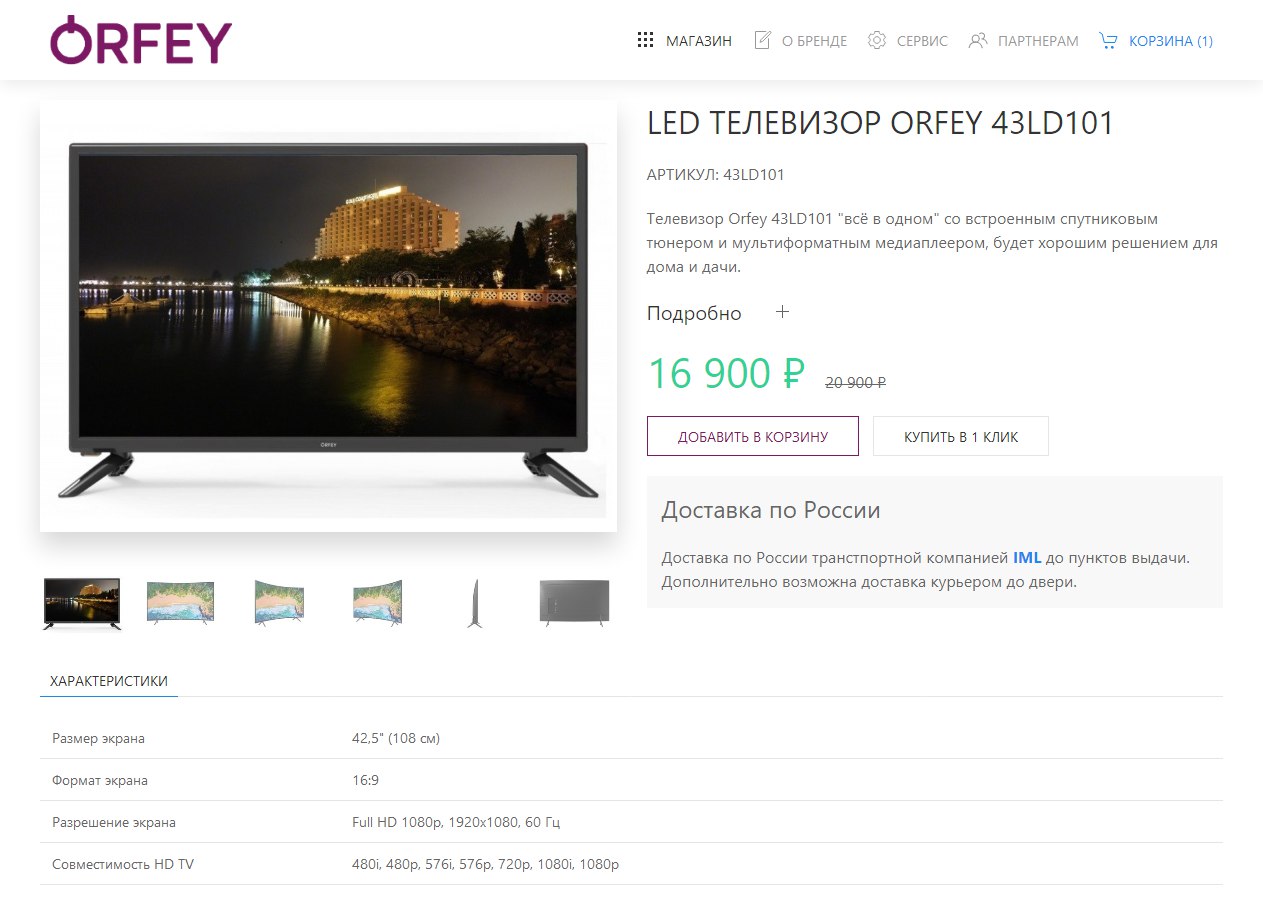Image resolution: width=1263 pixels, height=898 pixels.
Task: Follow the IML delivery company link
Action: [x=1027, y=558]
